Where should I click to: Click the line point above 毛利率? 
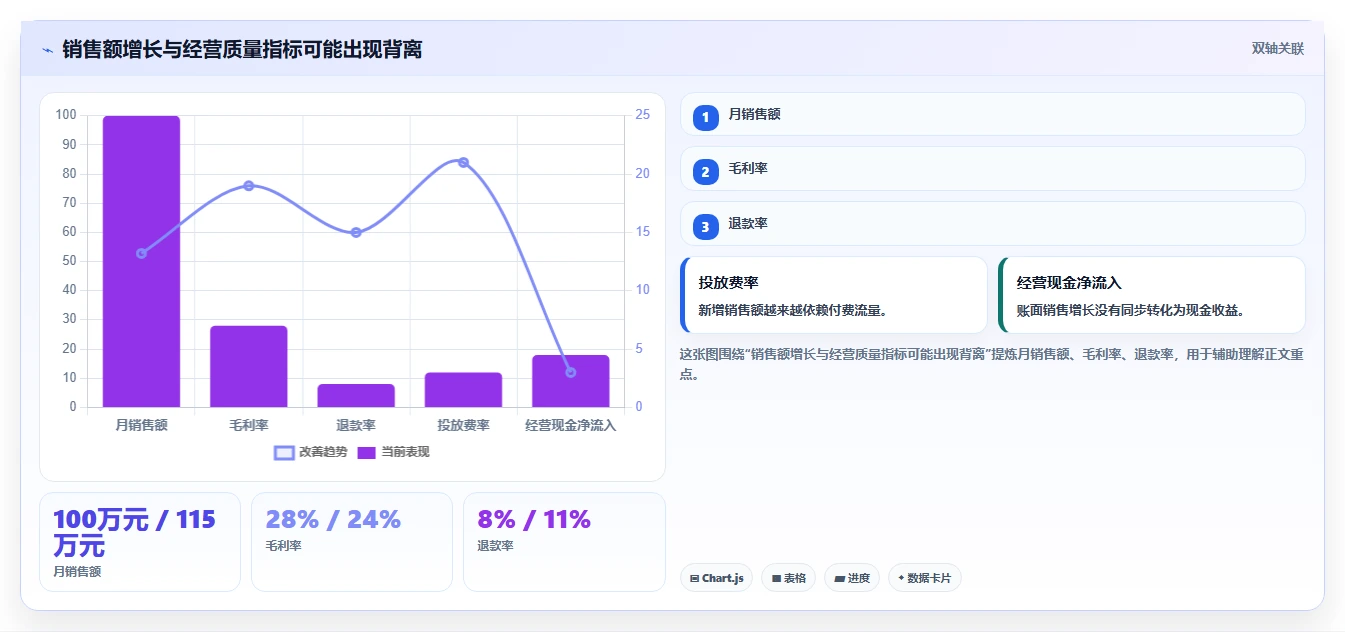248,186
